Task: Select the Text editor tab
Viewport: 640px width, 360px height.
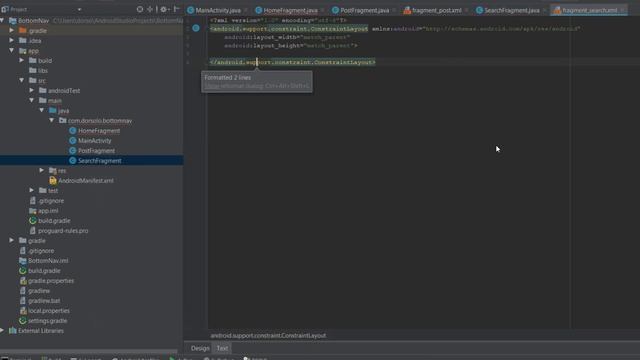Action: point(222,348)
